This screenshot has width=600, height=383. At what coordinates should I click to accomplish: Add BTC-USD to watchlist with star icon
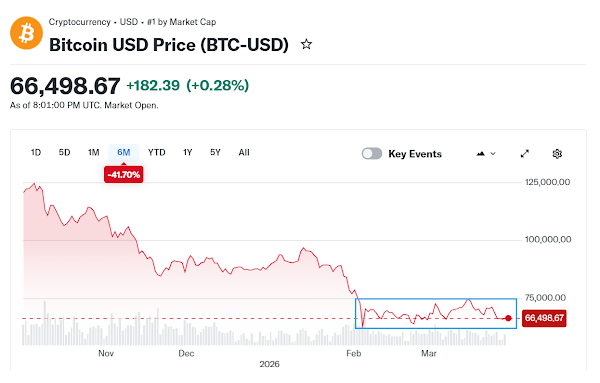point(306,44)
